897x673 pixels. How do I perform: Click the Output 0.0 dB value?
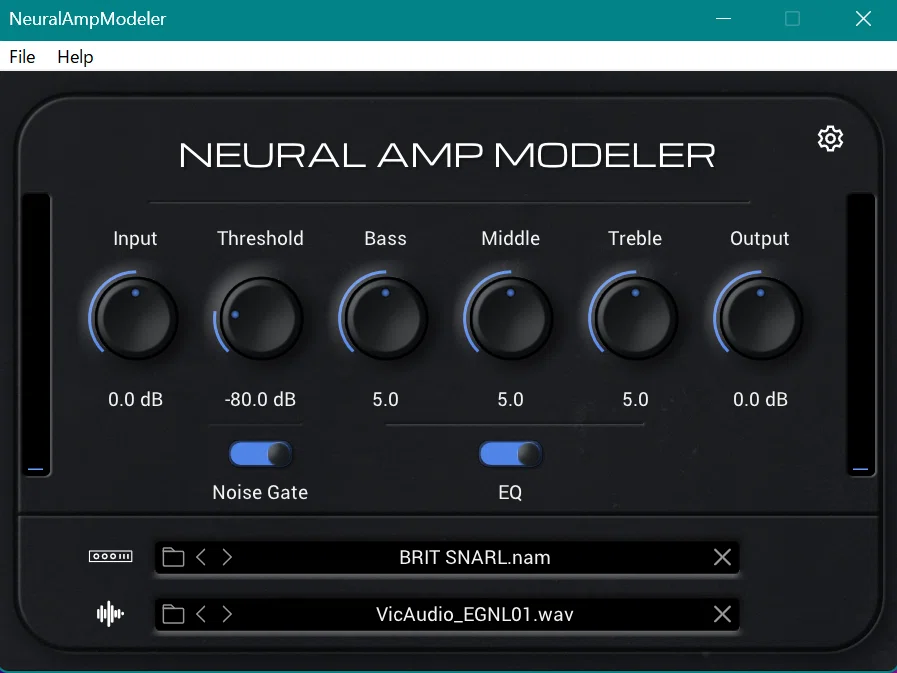click(760, 399)
